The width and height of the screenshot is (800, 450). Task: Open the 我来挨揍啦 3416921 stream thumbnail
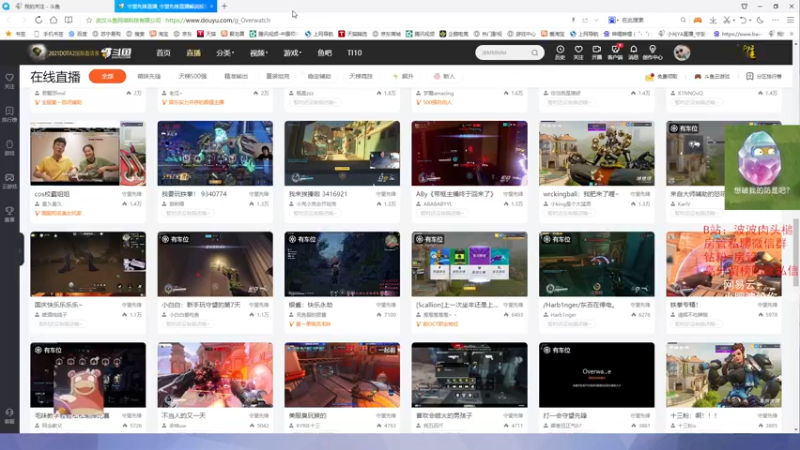[342, 153]
